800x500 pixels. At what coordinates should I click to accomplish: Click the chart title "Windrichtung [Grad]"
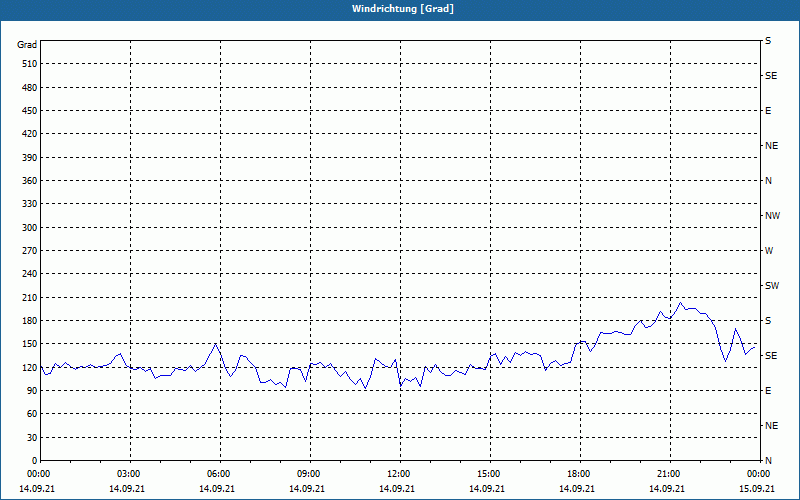[x=403, y=9]
